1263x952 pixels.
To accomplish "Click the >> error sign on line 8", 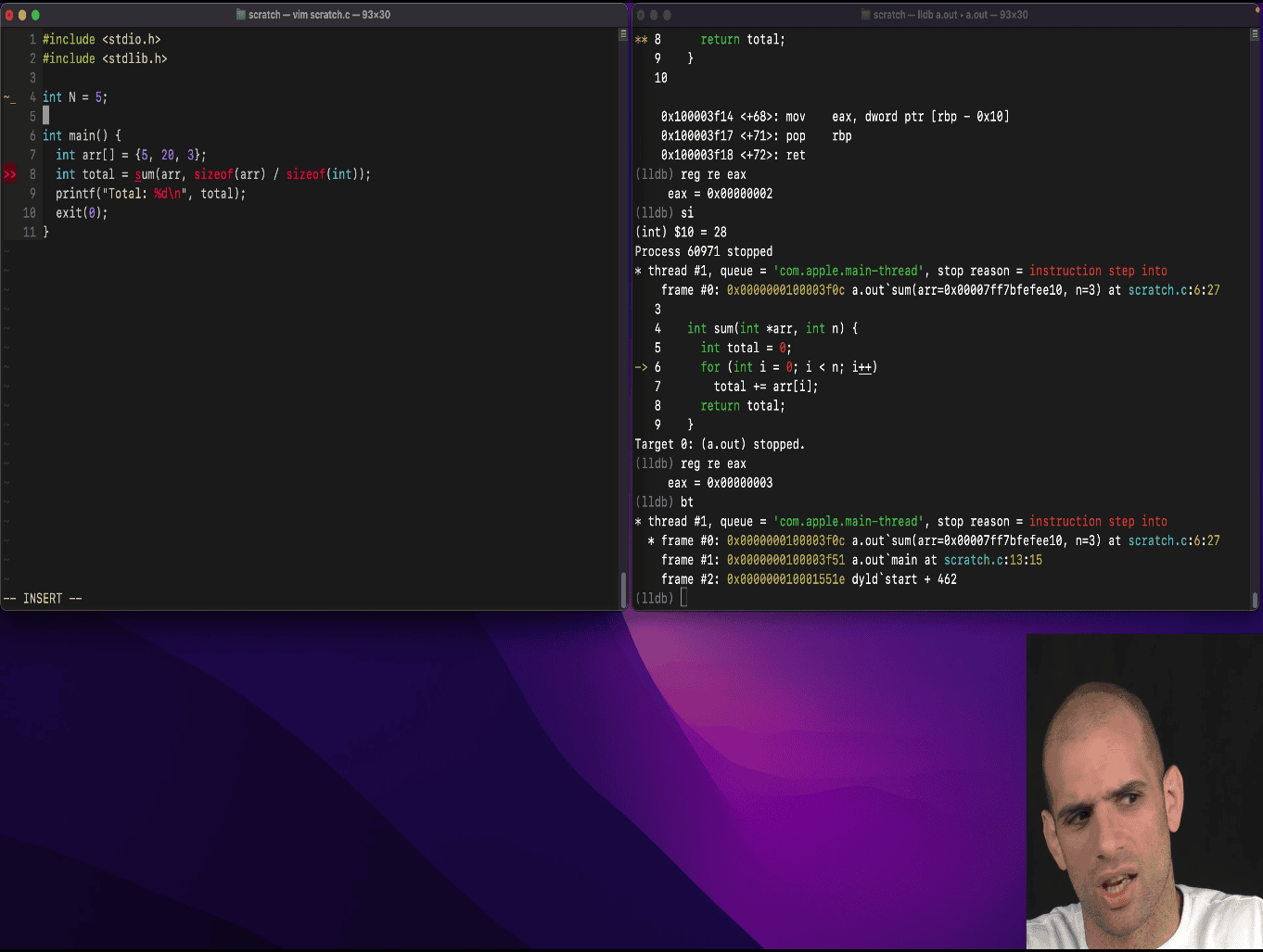I will tap(9, 174).
